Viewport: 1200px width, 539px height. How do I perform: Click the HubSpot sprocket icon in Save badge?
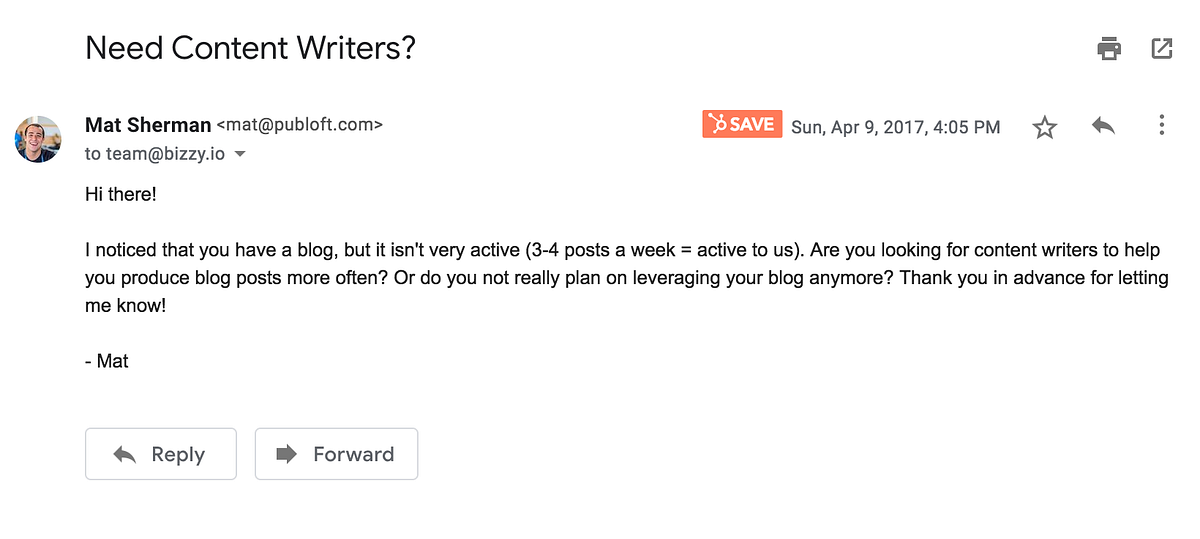coord(716,124)
